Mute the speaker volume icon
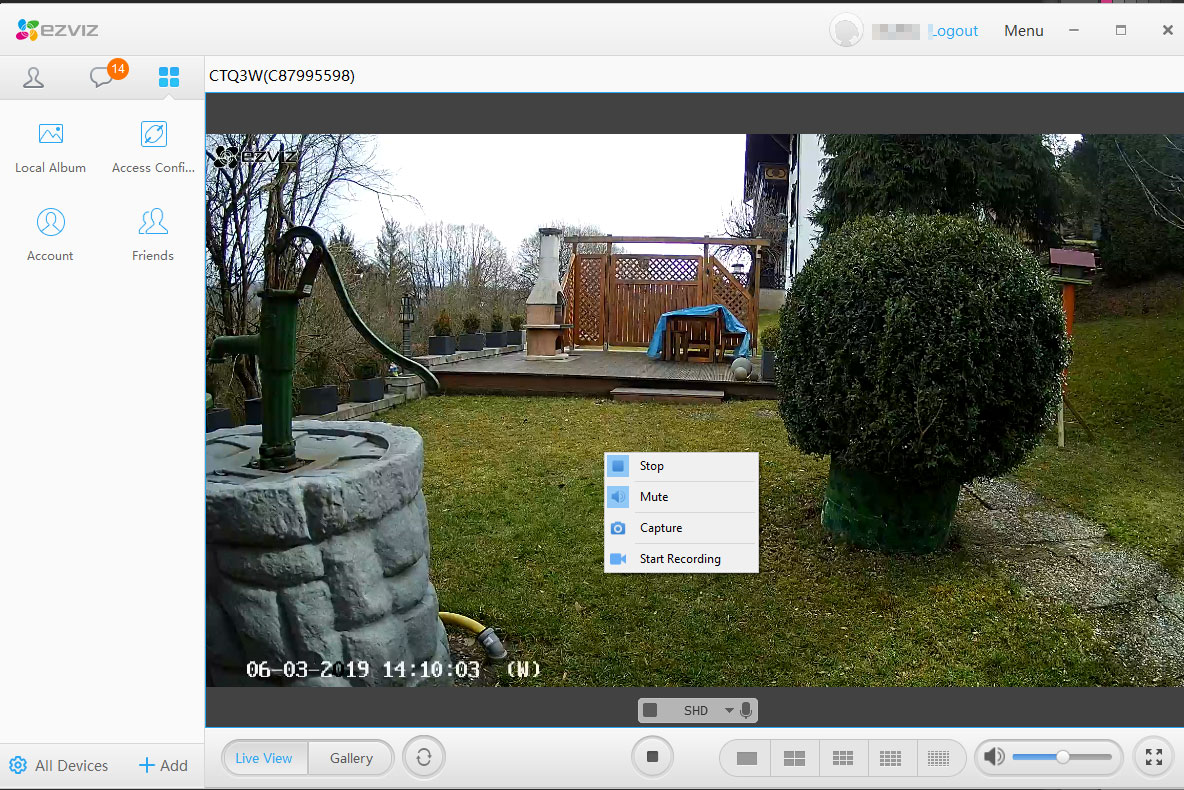The height and width of the screenshot is (790, 1184). (x=994, y=757)
